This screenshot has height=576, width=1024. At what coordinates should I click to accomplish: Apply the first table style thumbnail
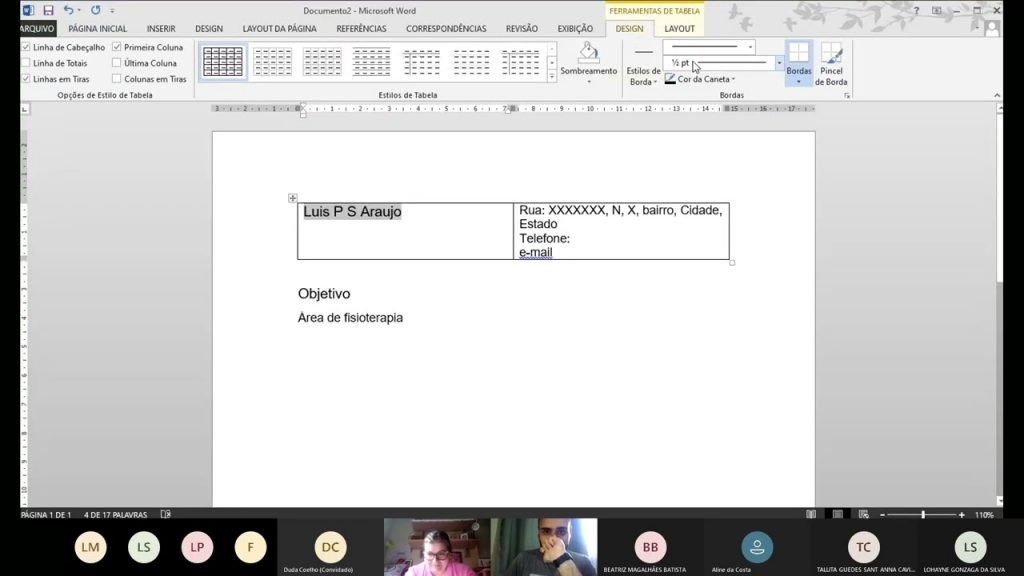point(223,62)
